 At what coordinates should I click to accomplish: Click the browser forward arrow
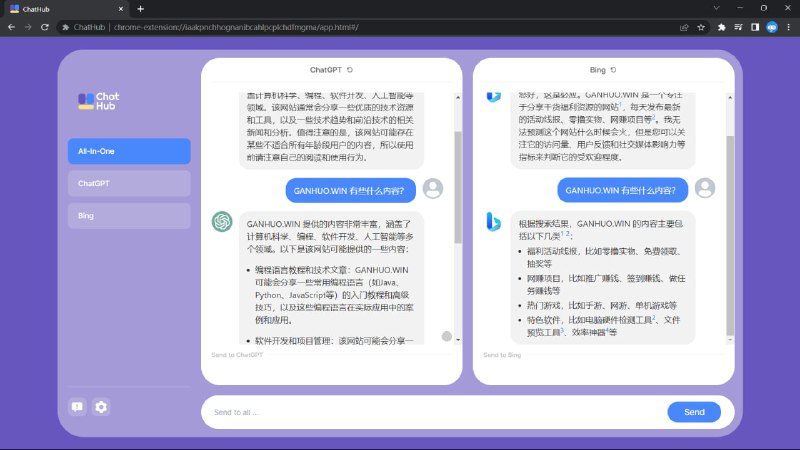coord(28,27)
